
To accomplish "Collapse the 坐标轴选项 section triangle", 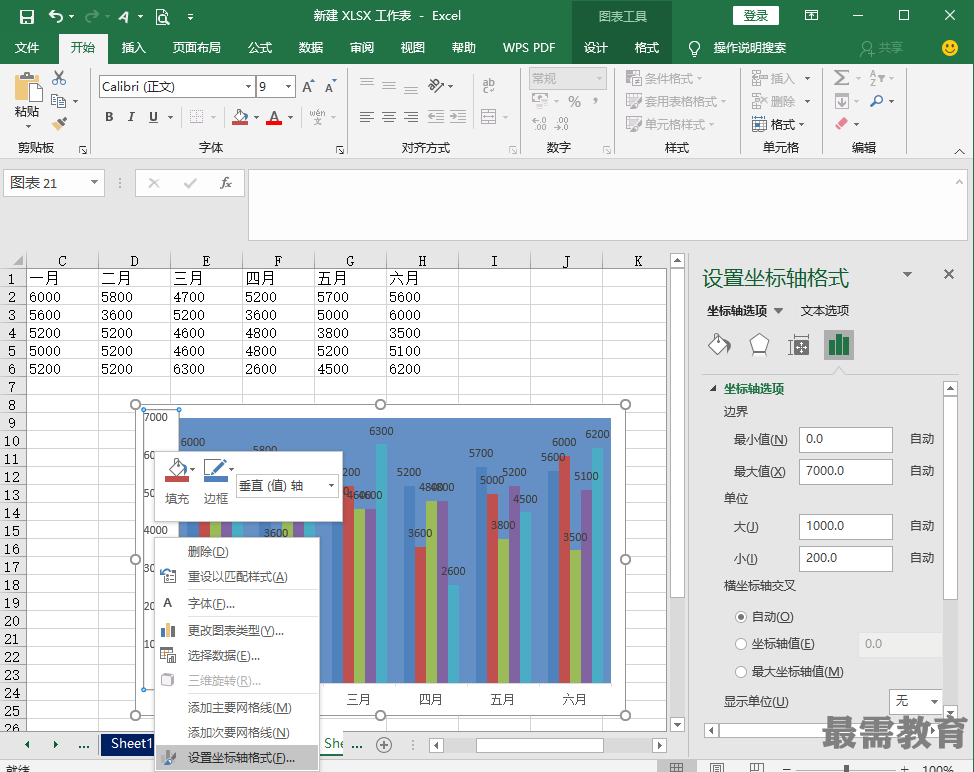I will pos(713,388).
